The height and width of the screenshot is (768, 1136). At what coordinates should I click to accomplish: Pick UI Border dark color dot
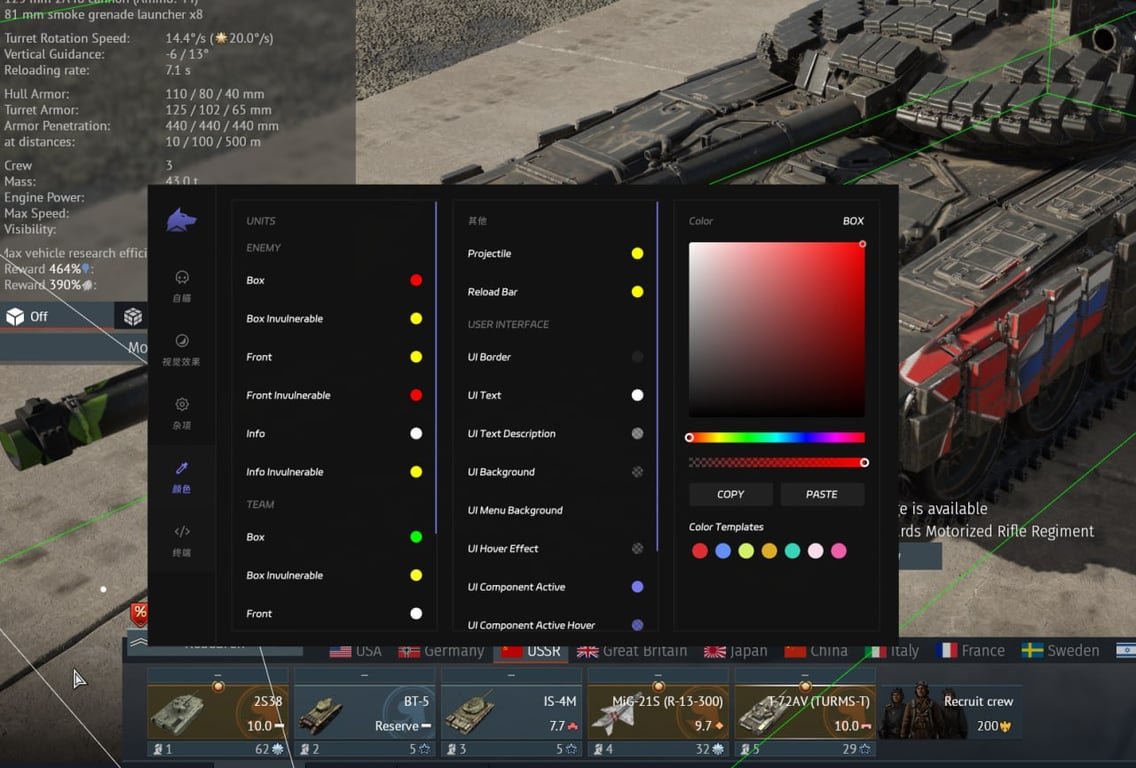pyautogui.click(x=638, y=356)
